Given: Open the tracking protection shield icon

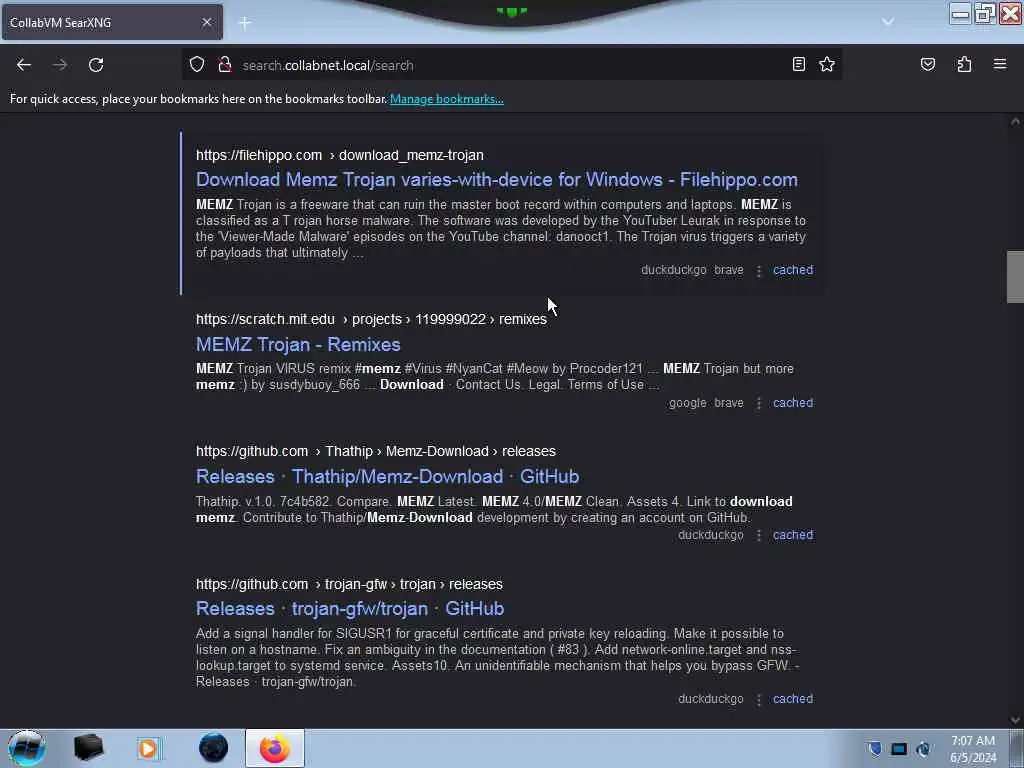Looking at the screenshot, I should pos(197,65).
